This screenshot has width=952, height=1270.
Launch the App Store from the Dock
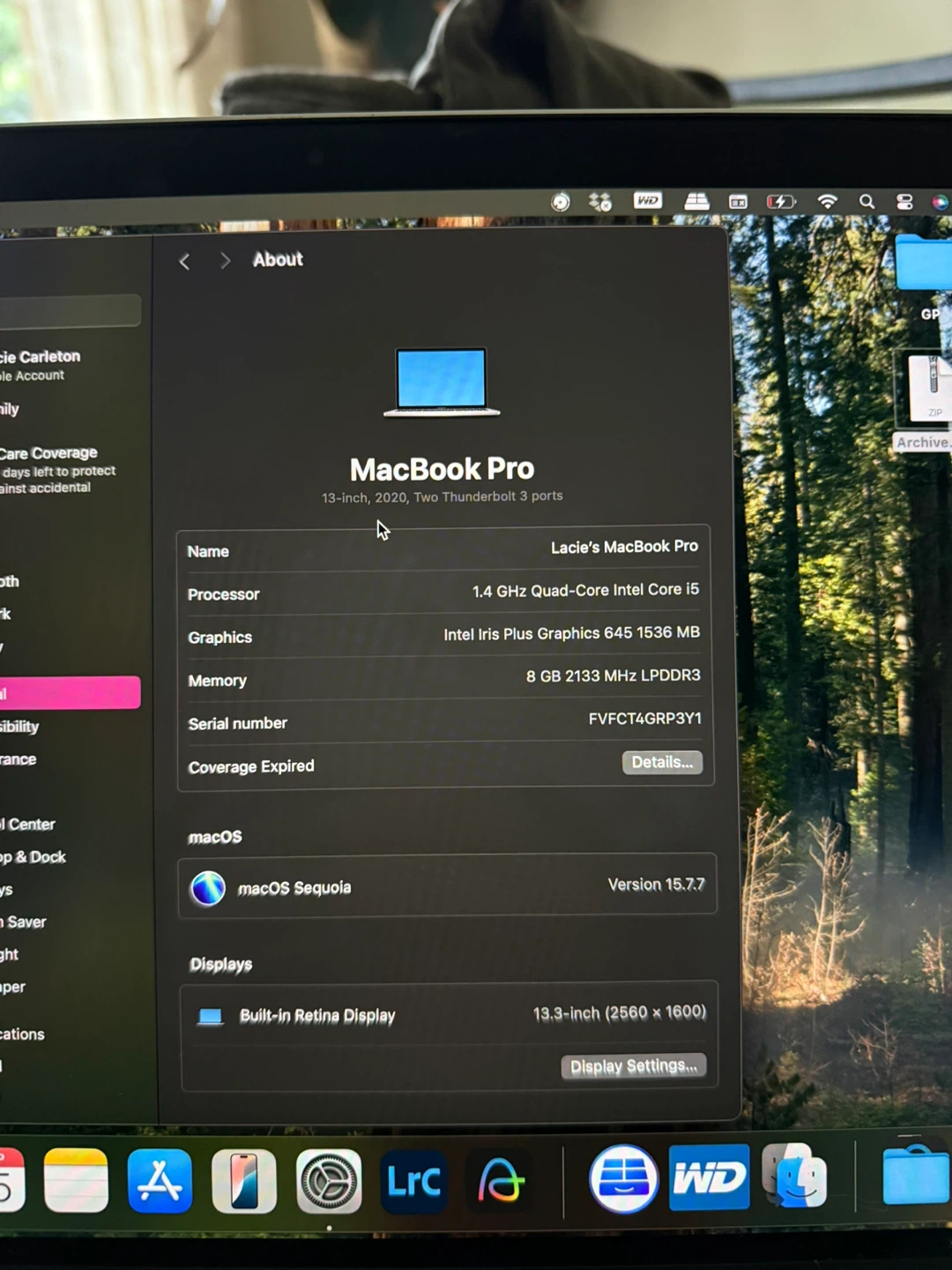pos(160,1181)
